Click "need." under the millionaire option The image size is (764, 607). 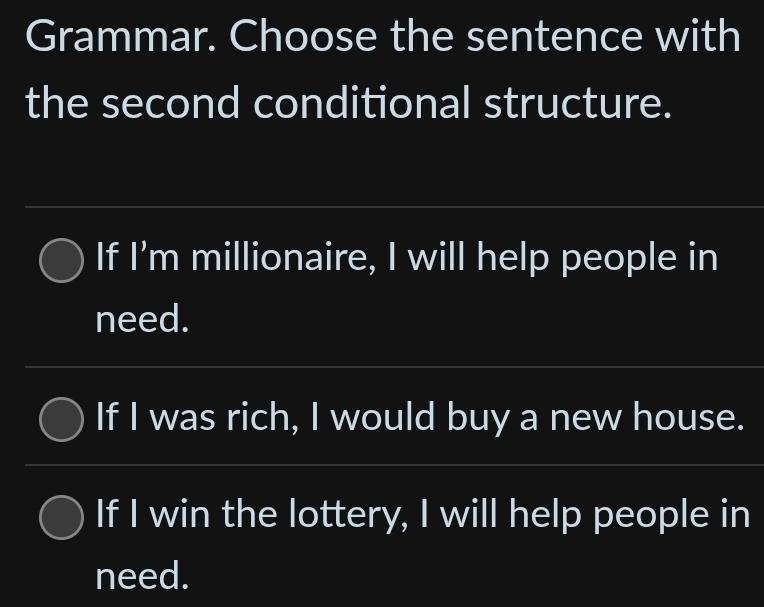[141, 320]
